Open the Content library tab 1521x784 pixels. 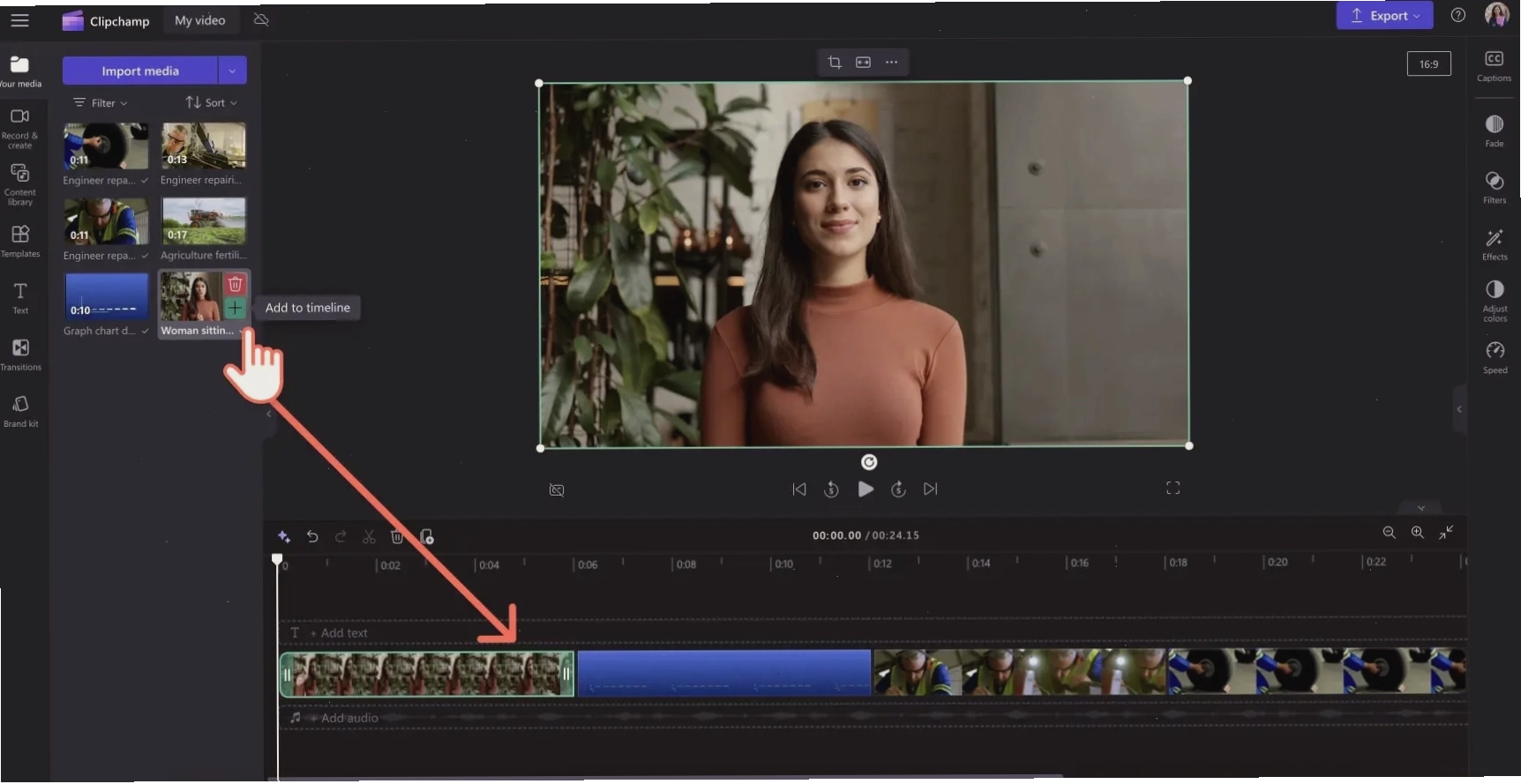click(x=20, y=184)
